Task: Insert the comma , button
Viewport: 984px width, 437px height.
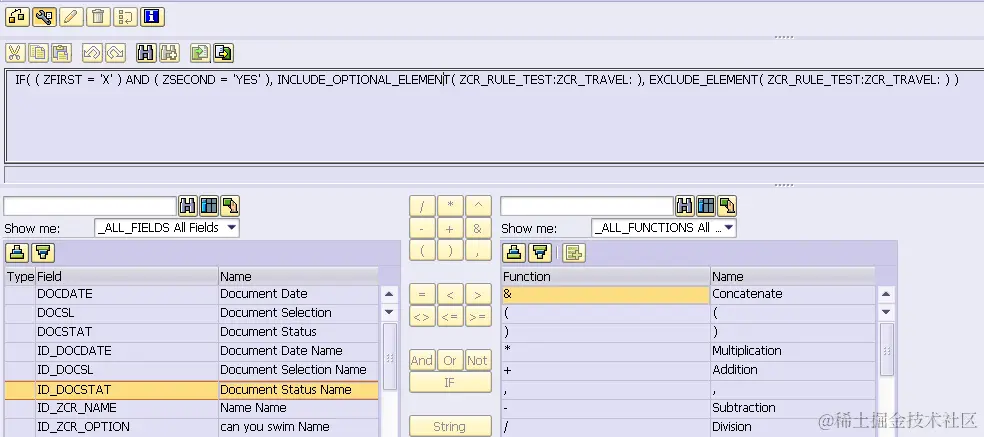Action: (x=478, y=251)
